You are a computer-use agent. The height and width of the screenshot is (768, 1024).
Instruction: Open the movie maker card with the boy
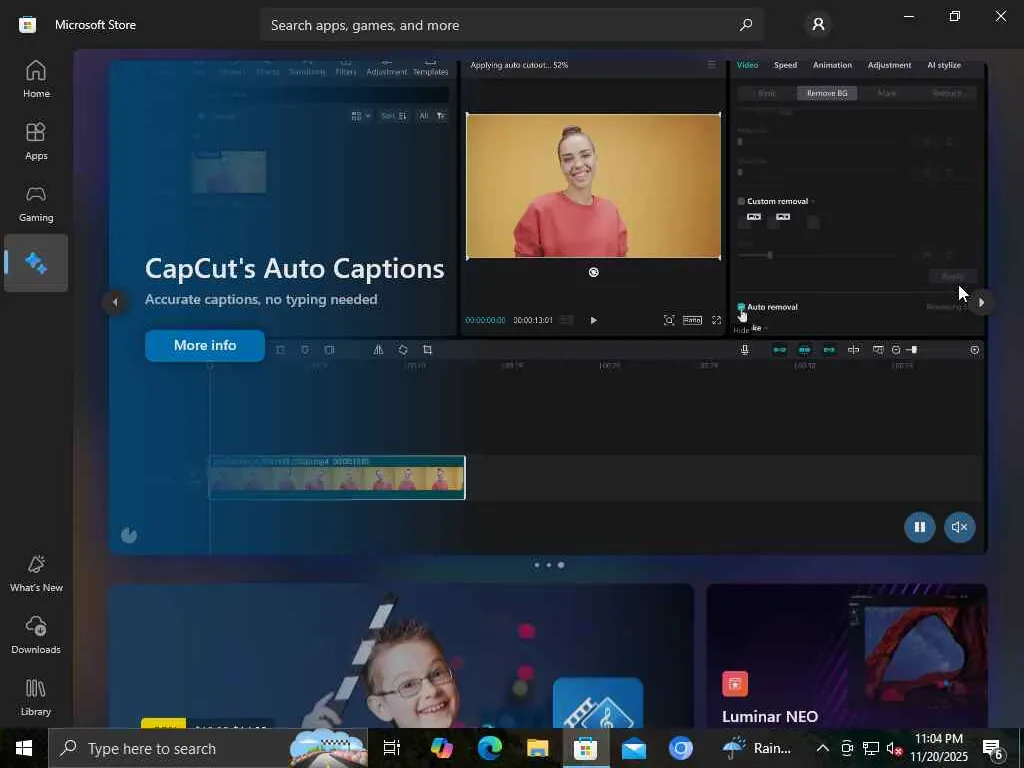point(401,656)
